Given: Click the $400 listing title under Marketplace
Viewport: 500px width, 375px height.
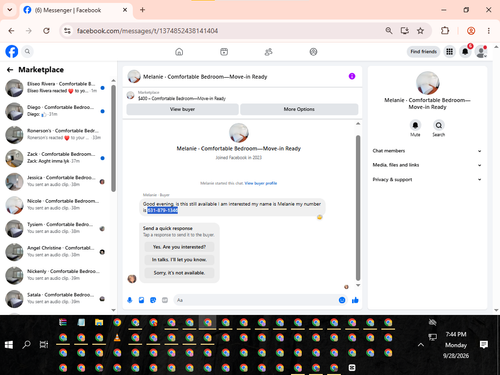Looking at the screenshot, I should coord(182,98).
